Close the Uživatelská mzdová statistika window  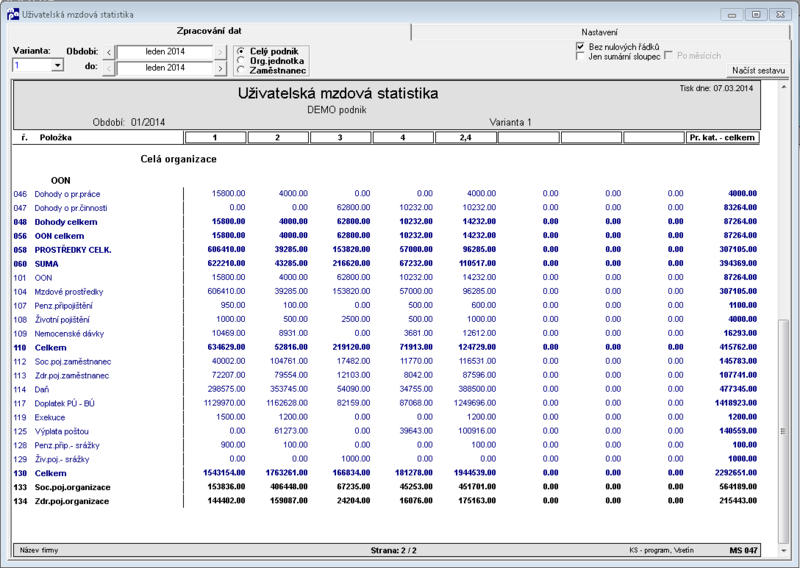click(781, 15)
